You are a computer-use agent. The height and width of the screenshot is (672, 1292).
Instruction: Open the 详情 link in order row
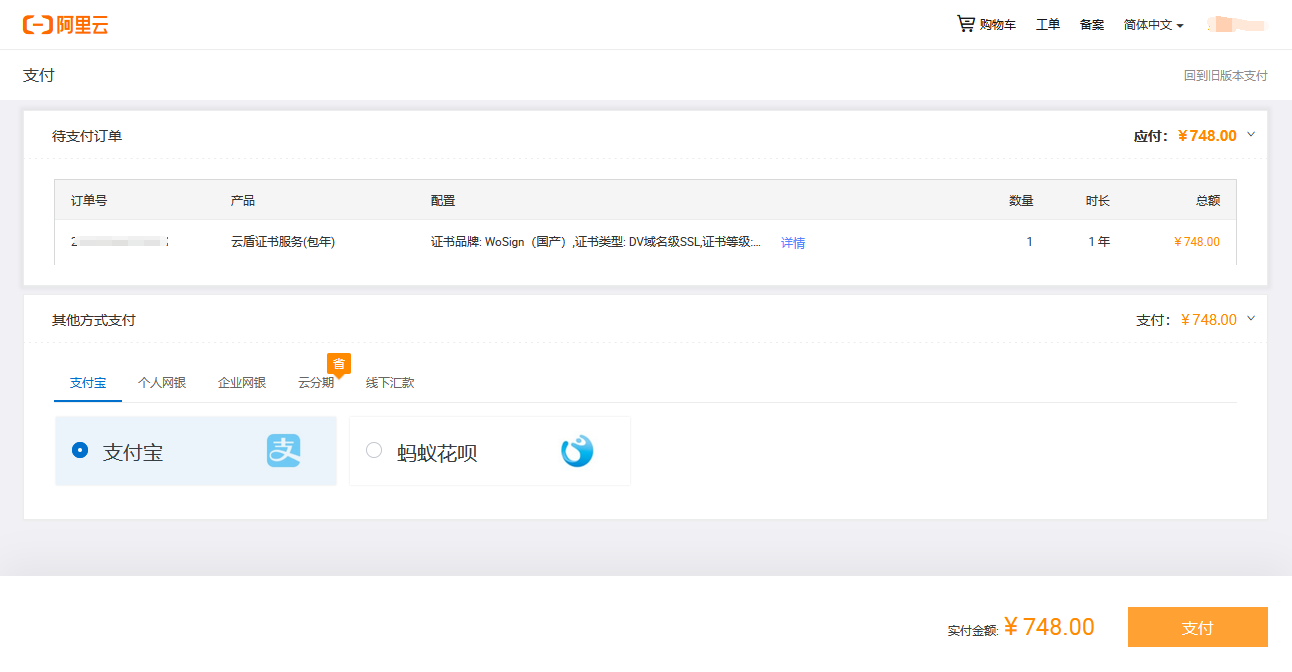[793, 242]
